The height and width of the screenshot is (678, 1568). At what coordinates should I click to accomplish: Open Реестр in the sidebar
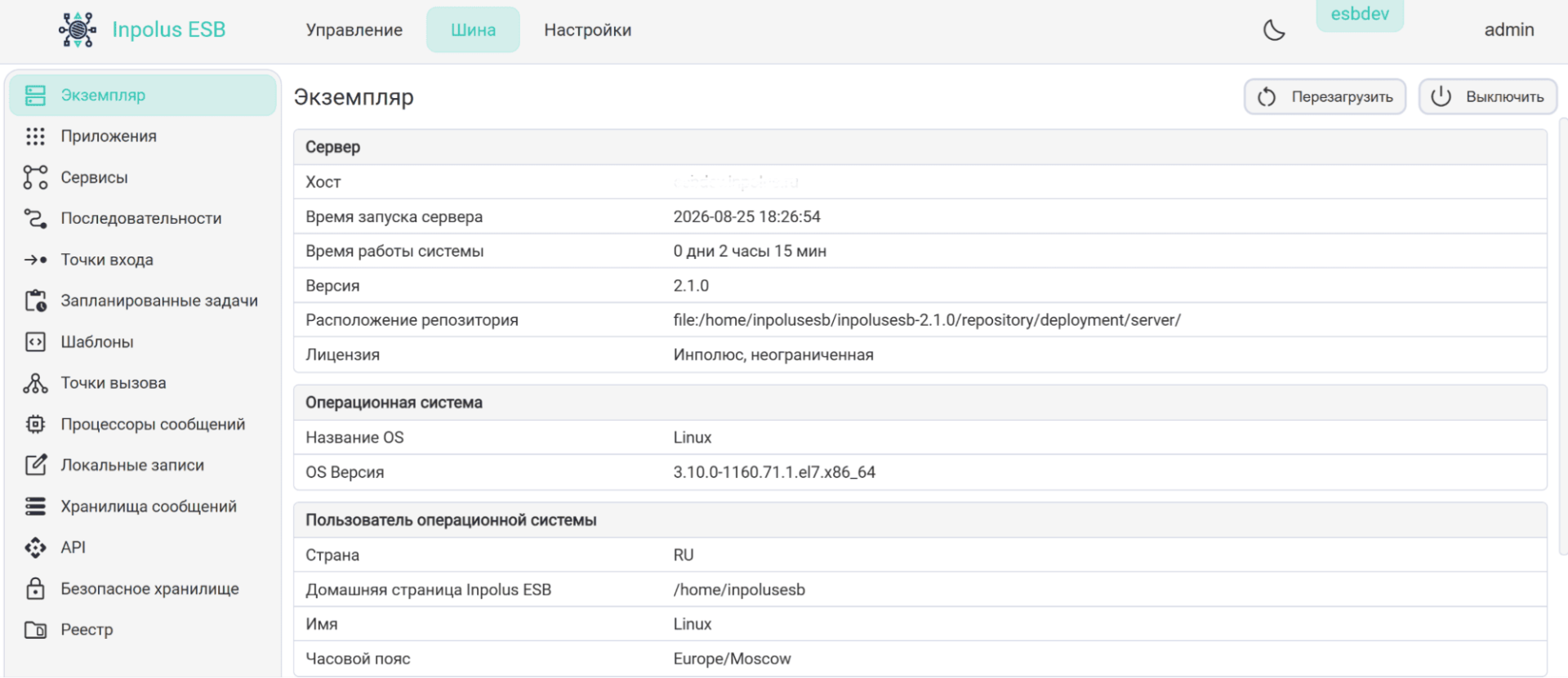87,630
